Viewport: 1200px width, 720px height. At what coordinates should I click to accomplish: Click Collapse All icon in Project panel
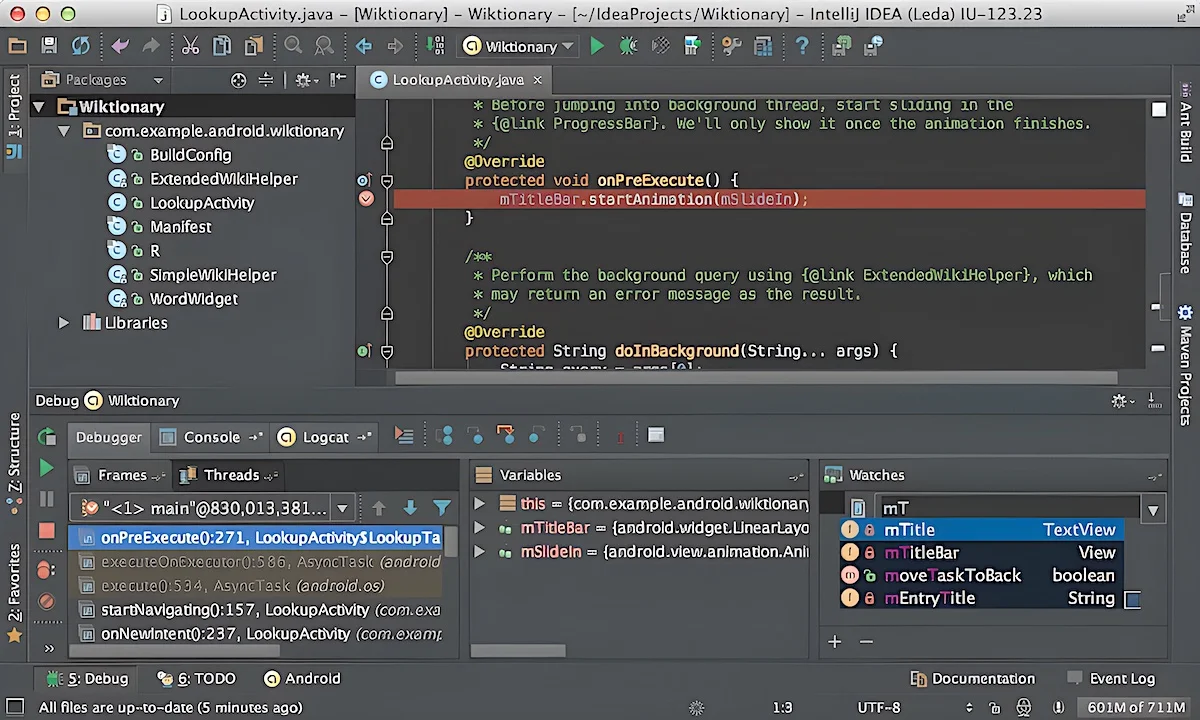[x=266, y=80]
